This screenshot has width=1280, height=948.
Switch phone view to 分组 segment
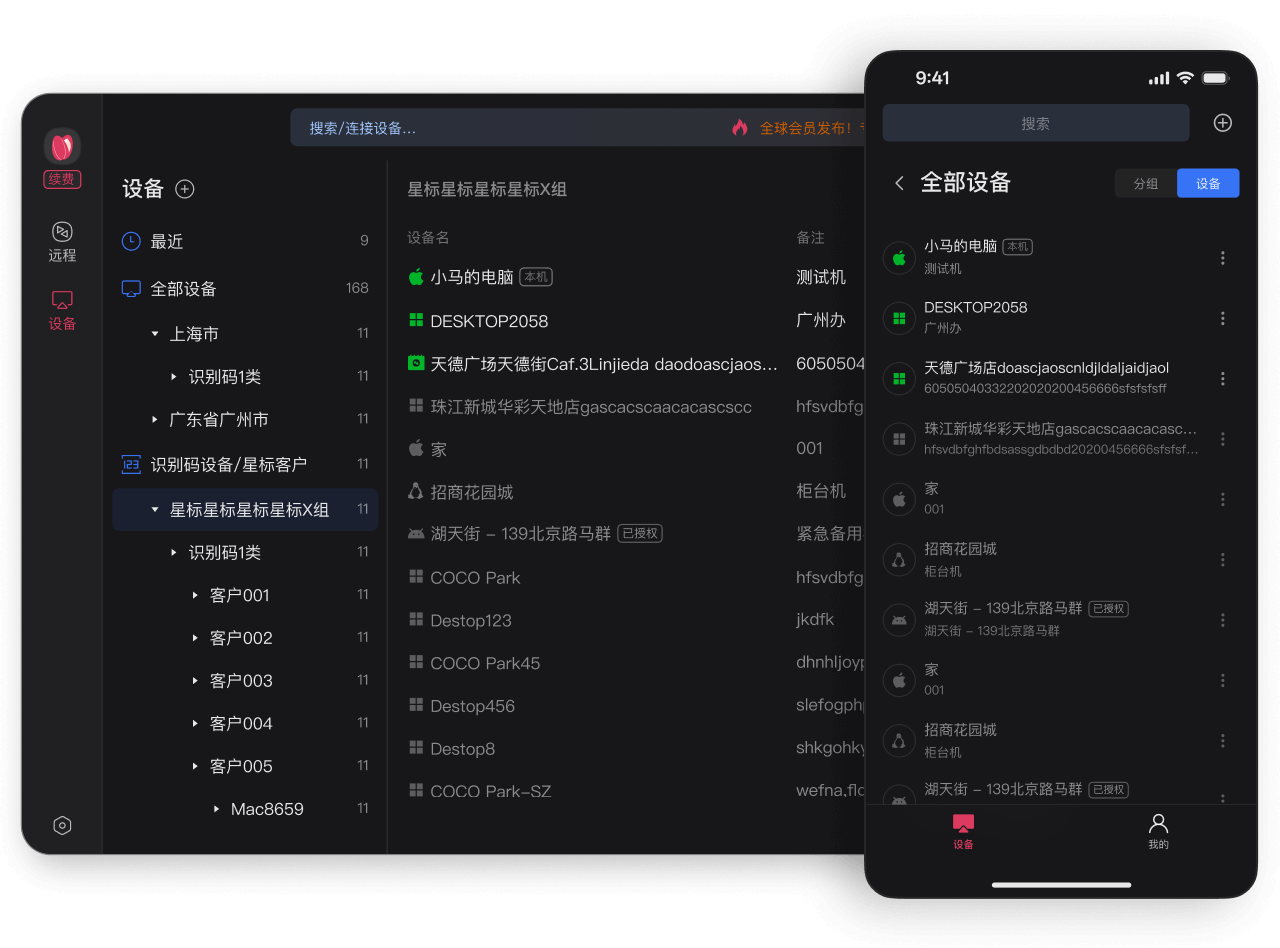point(1145,183)
